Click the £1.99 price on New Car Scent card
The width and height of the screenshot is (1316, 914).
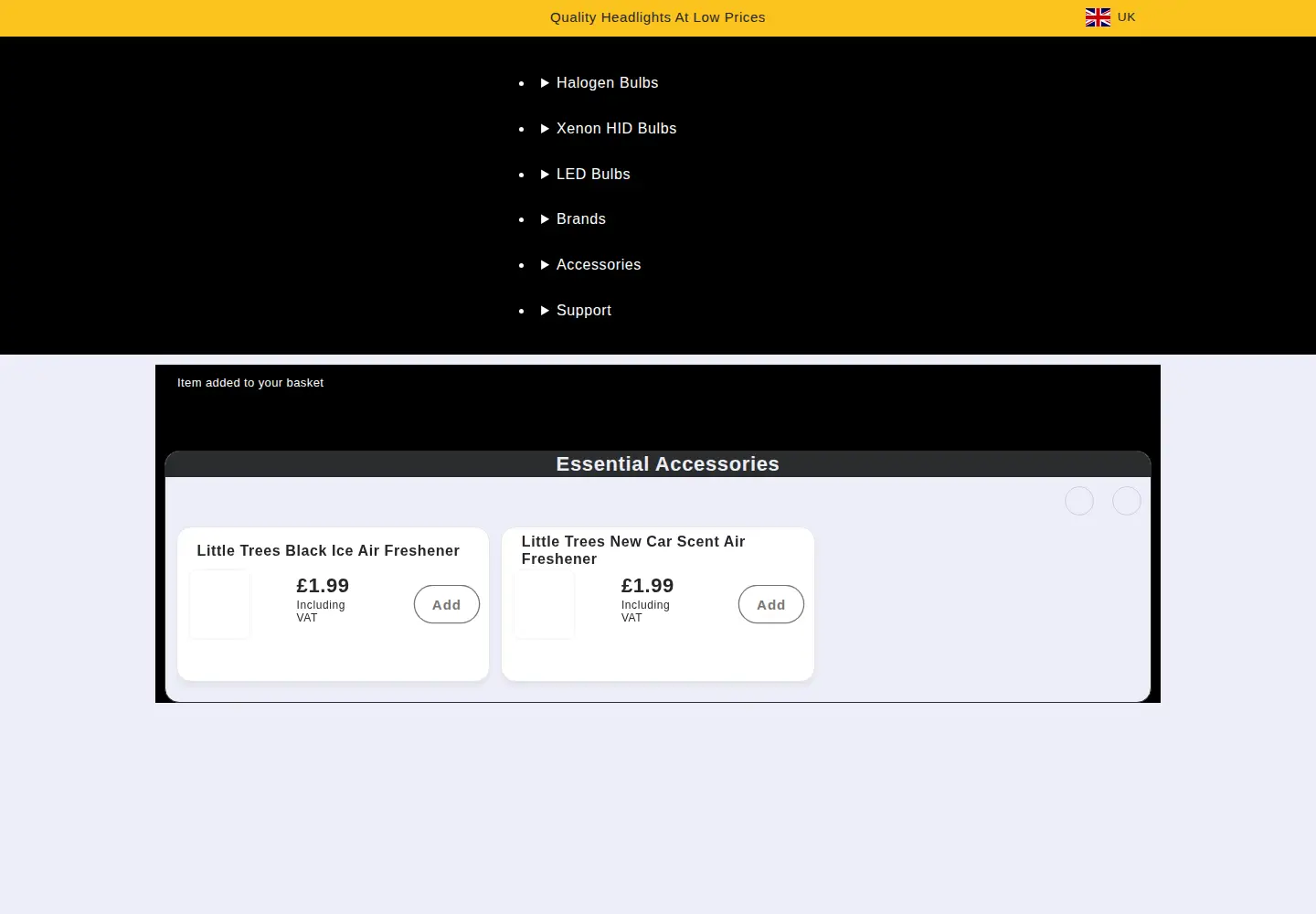coord(647,586)
